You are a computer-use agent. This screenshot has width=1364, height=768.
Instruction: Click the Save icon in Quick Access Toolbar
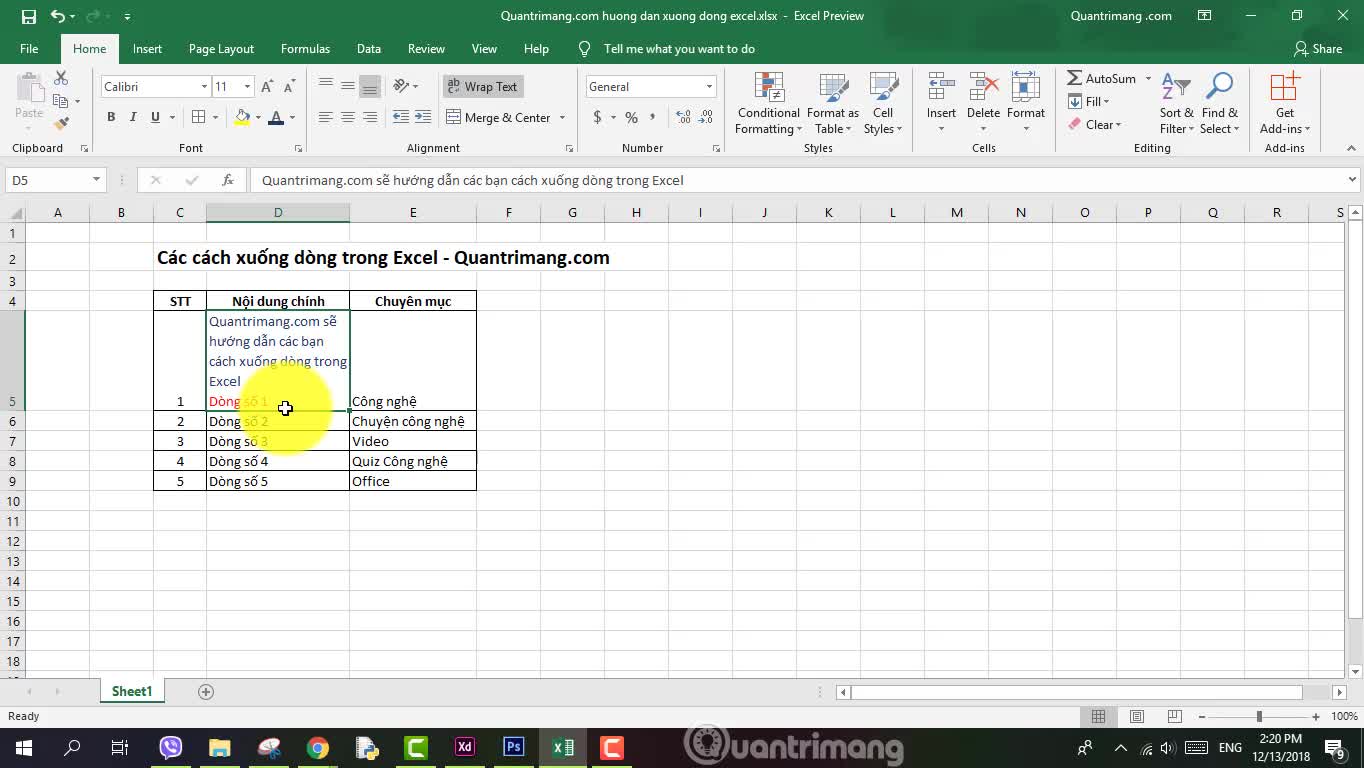pyautogui.click(x=28, y=16)
